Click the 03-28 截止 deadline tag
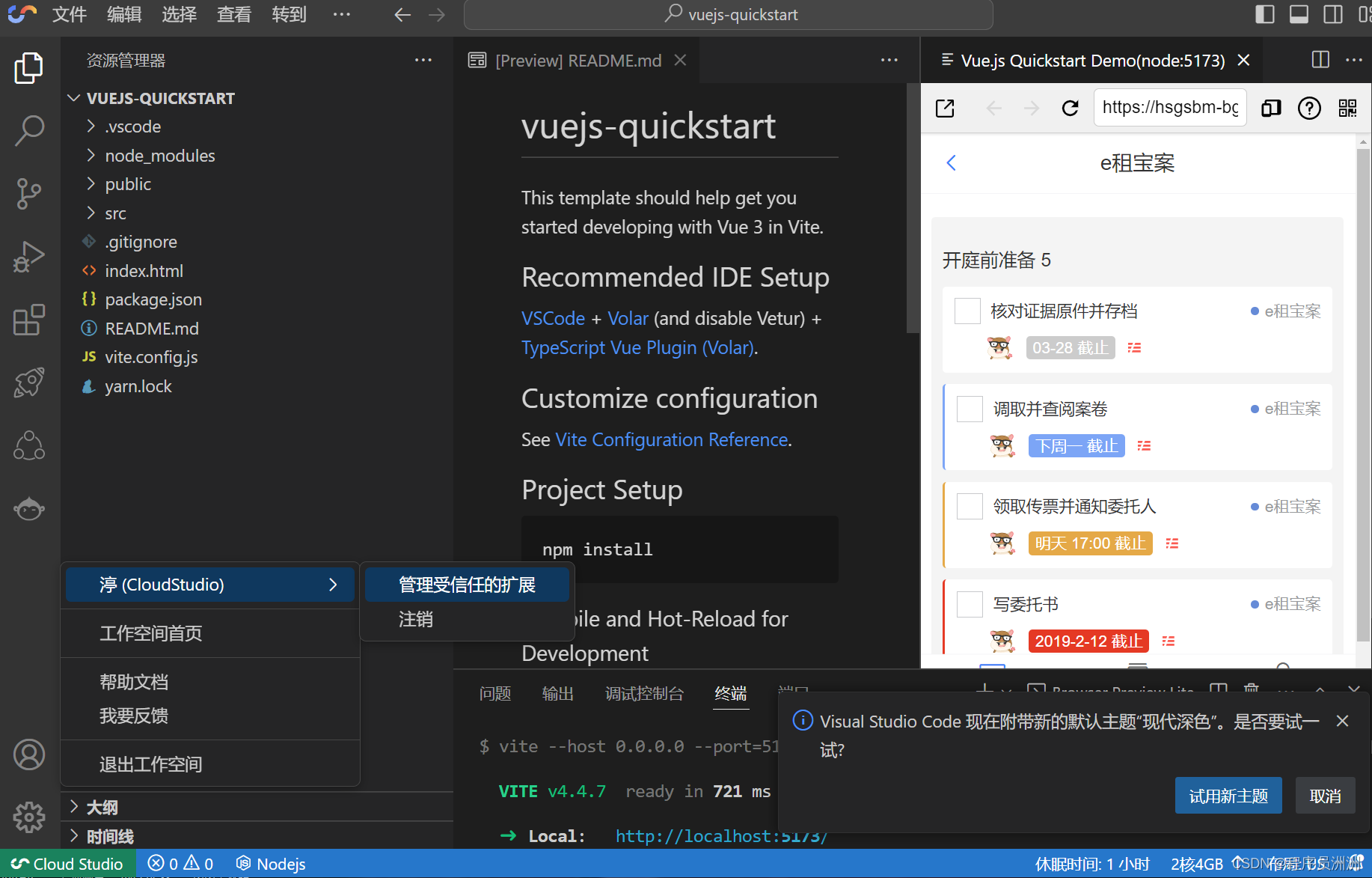Screen dimensions: 1372x878 pyautogui.click(x=1071, y=347)
